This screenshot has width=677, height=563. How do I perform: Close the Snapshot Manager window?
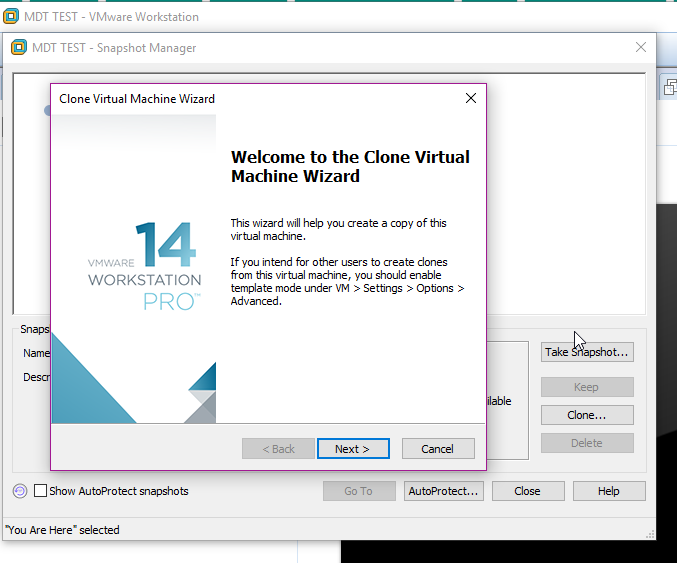[641, 47]
